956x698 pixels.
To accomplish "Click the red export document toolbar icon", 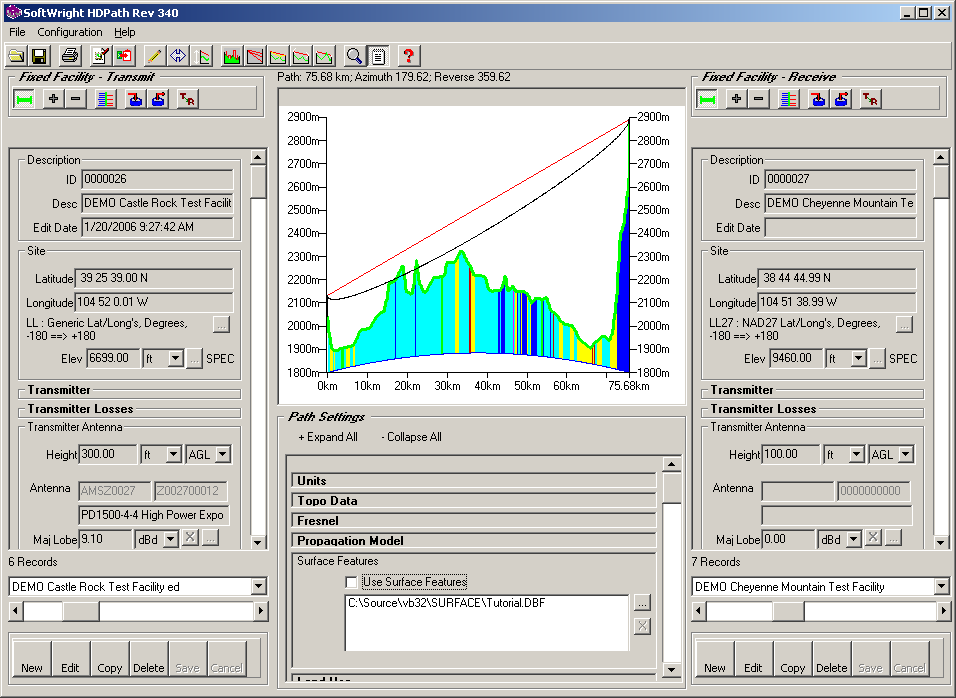I will (124, 56).
